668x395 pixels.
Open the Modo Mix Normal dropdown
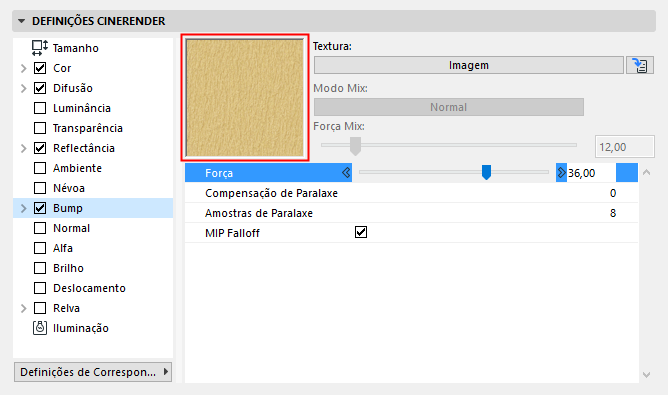(x=449, y=107)
